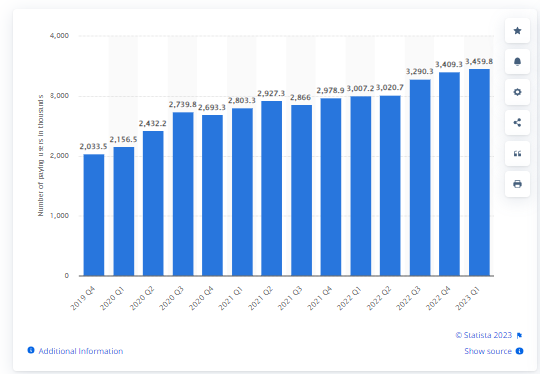Click the 2020 Q2 bar labeled 2,432.2
The height and width of the screenshot is (374, 540).
(x=153, y=203)
